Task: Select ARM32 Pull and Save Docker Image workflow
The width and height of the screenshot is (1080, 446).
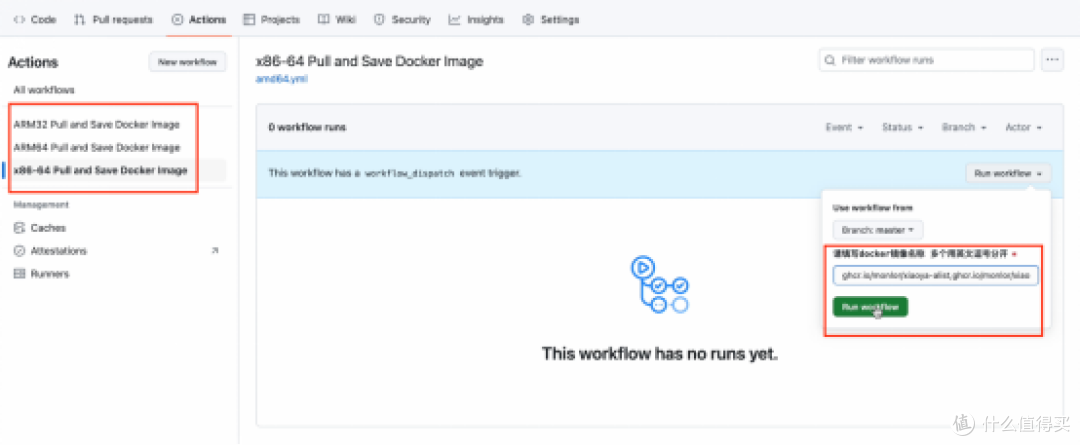Action: (96, 125)
